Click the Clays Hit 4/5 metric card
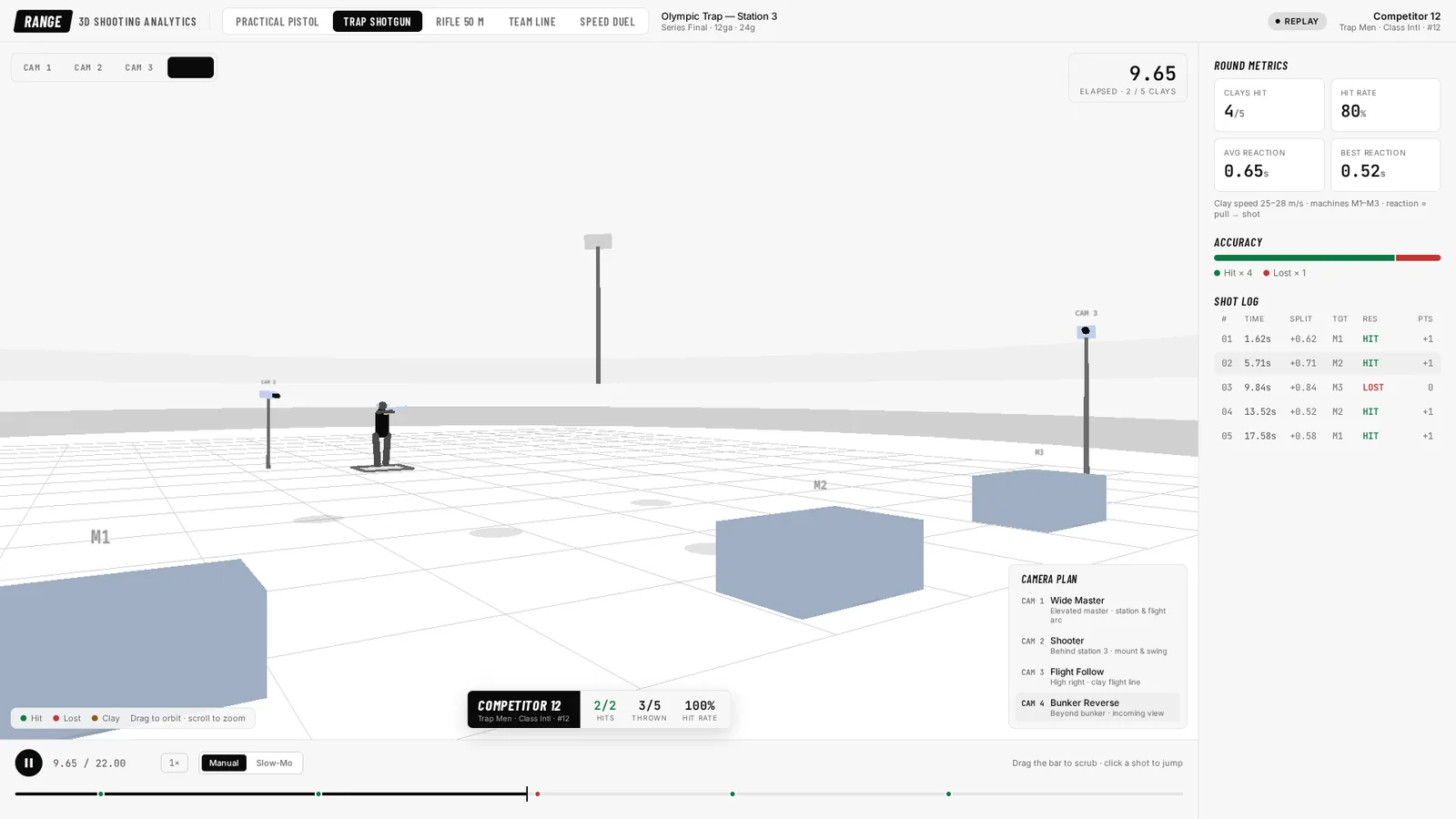The width and height of the screenshot is (1456, 819). click(x=1269, y=105)
